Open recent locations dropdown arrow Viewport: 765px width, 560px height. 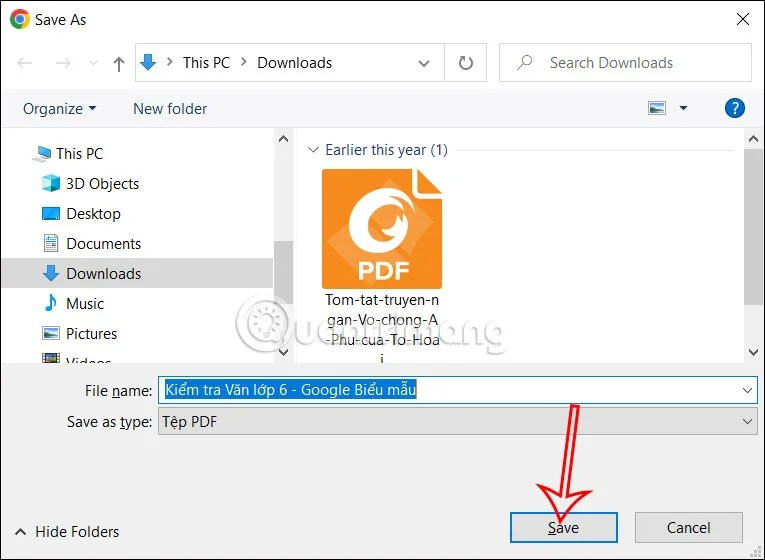click(93, 63)
